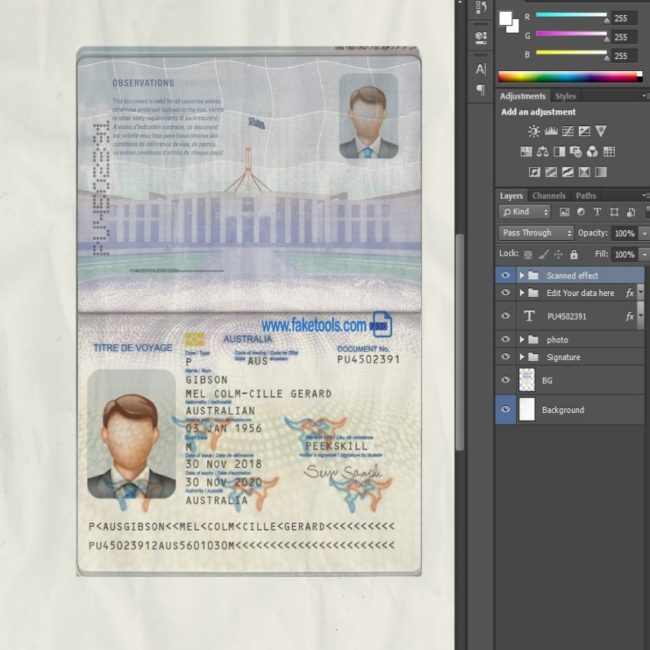Screen dimensions: 650x650
Task: Click the foreground color swatch
Action: 505,18
